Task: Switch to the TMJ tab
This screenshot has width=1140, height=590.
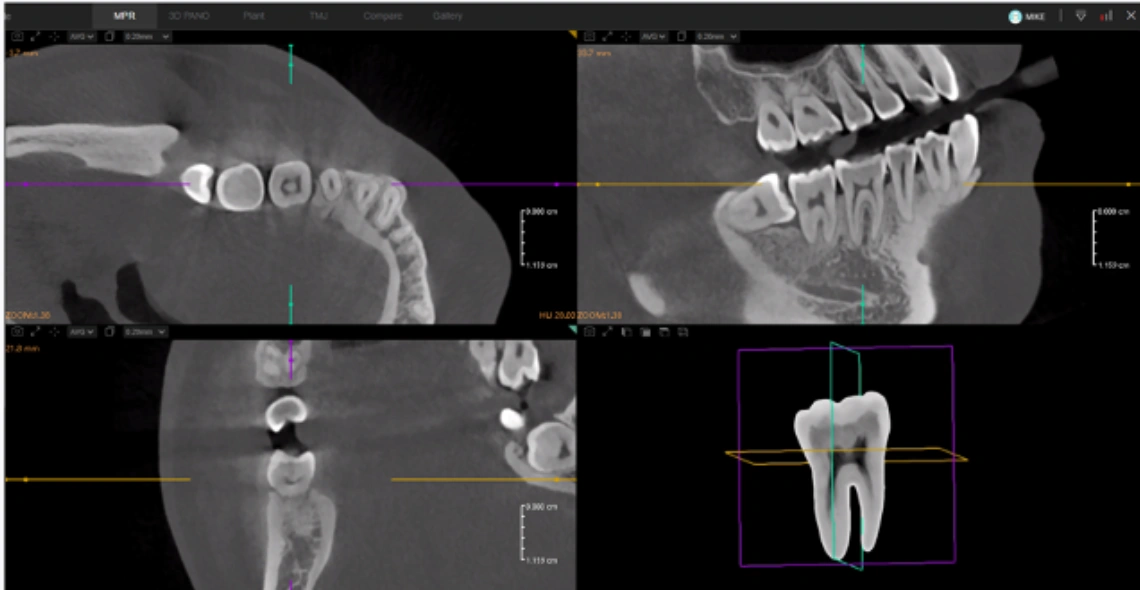Action: point(318,15)
